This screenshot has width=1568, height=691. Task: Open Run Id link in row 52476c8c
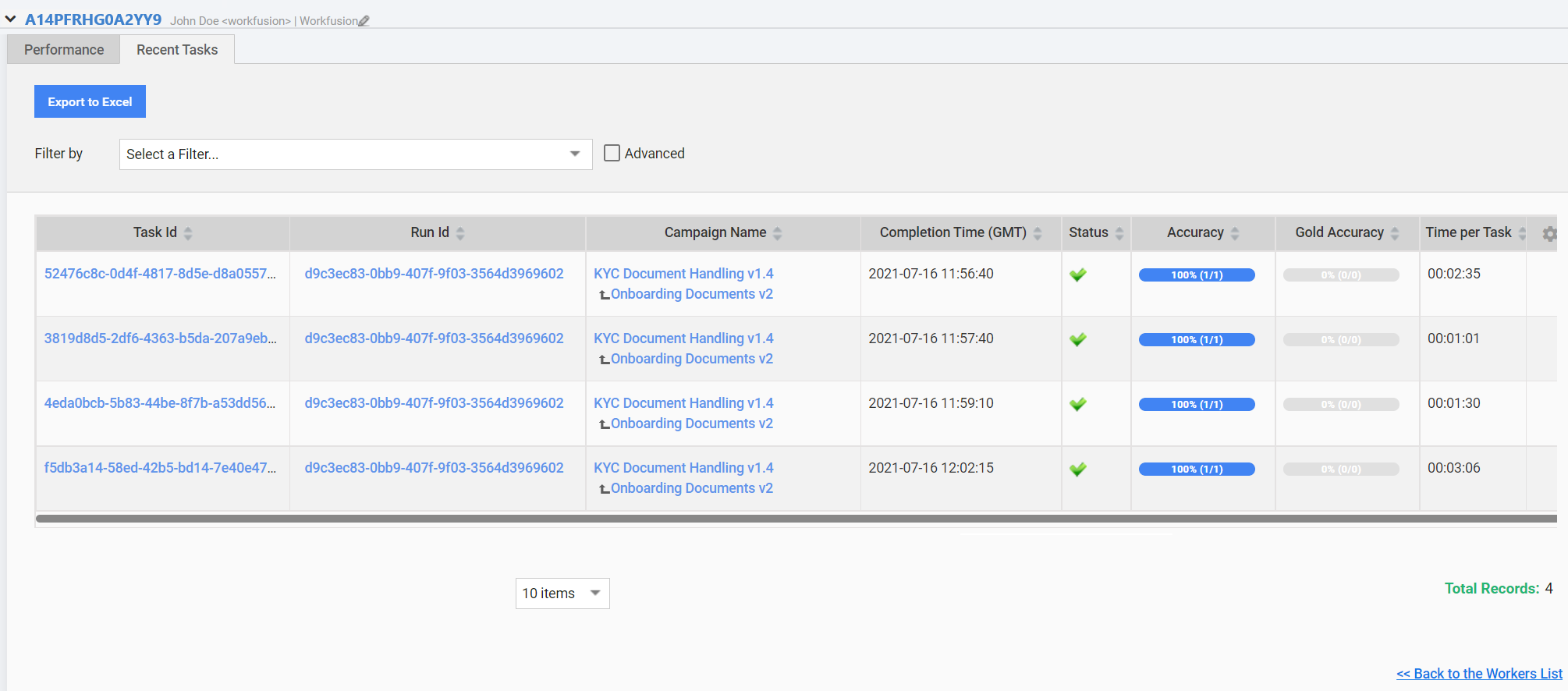pos(435,274)
